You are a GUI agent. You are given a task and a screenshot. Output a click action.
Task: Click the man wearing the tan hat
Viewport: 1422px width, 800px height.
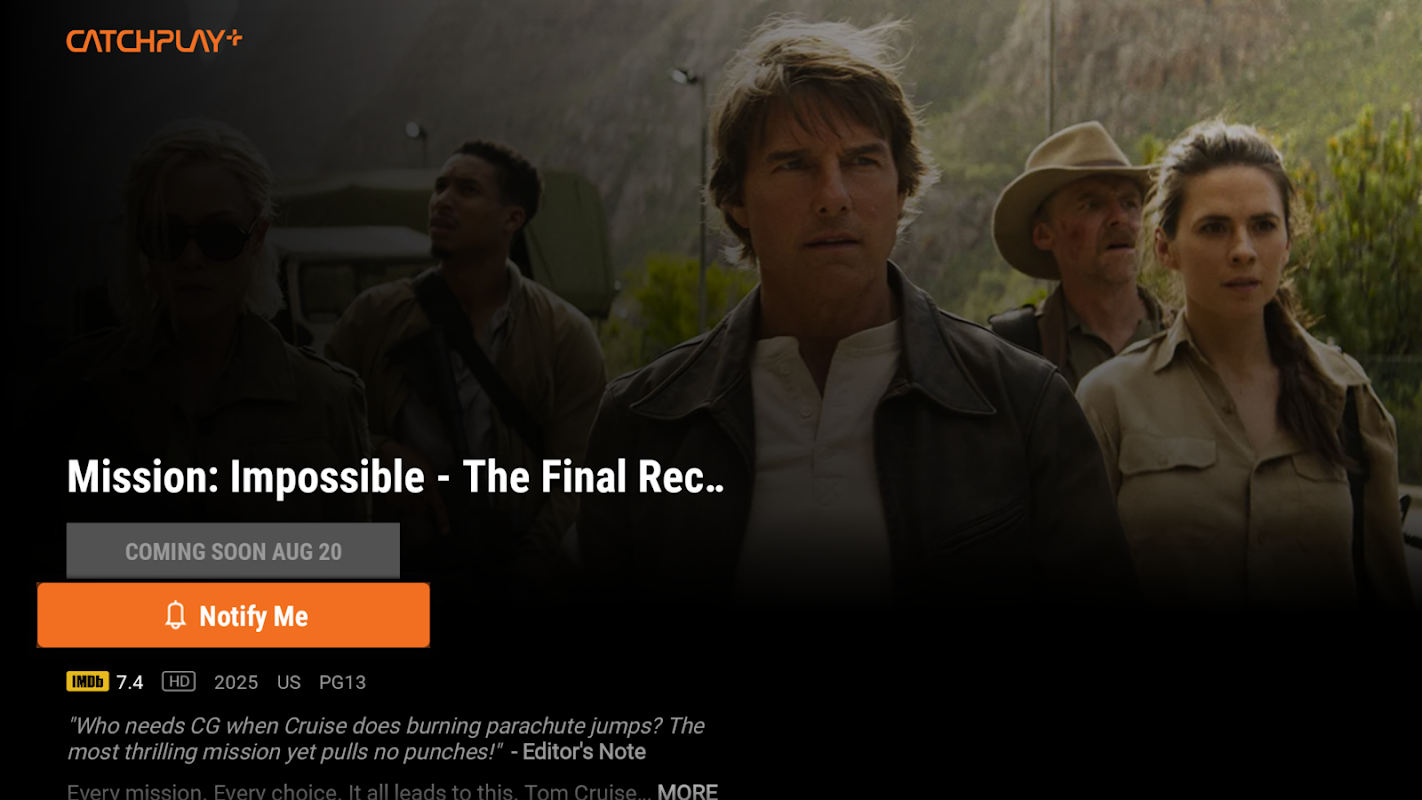(1075, 250)
